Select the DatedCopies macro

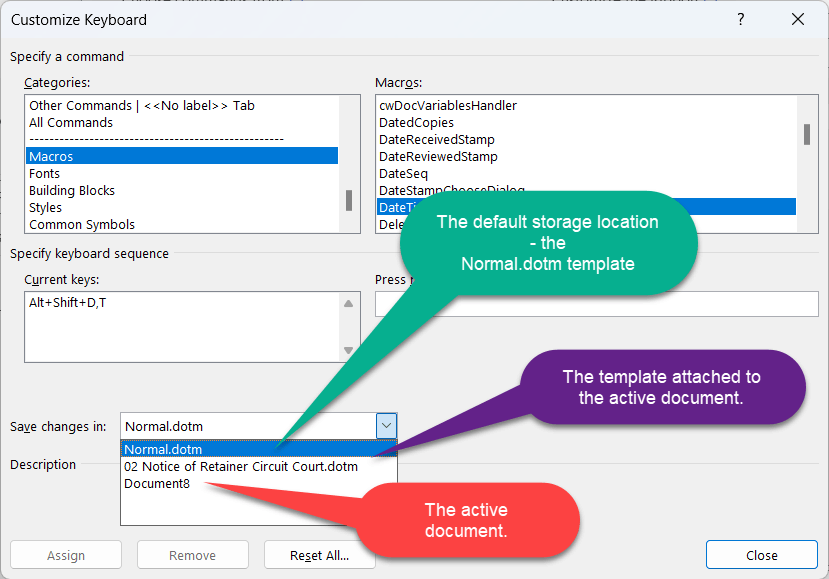tap(416, 122)
